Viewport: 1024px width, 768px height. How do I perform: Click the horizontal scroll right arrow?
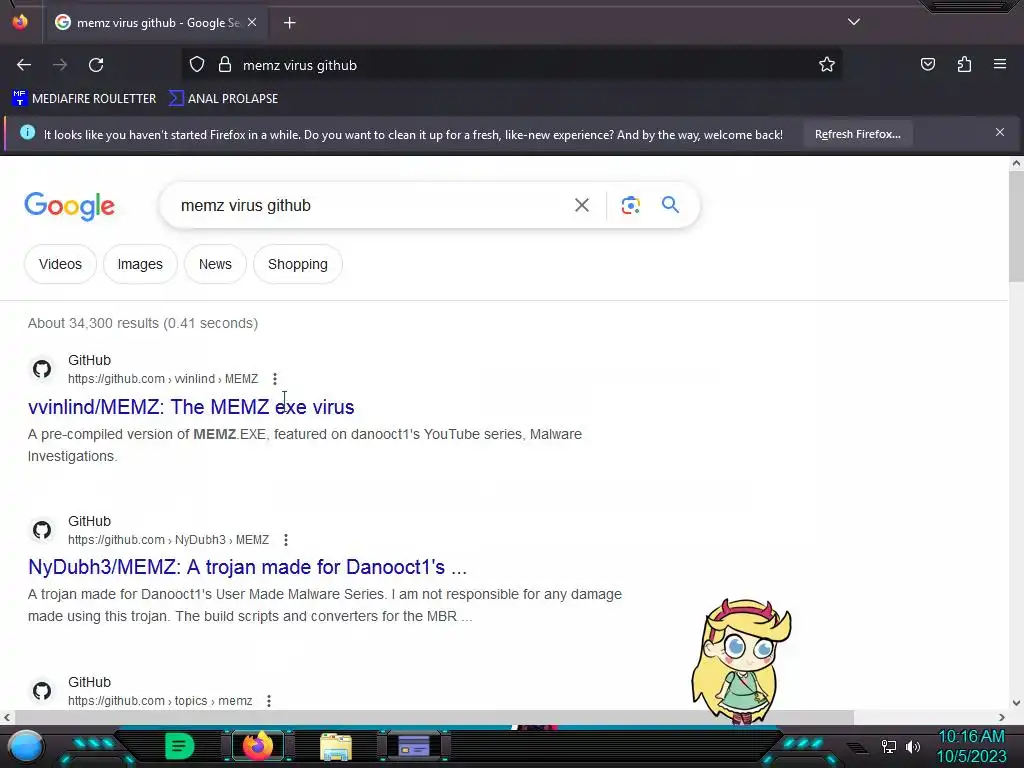coord(1002,717)
